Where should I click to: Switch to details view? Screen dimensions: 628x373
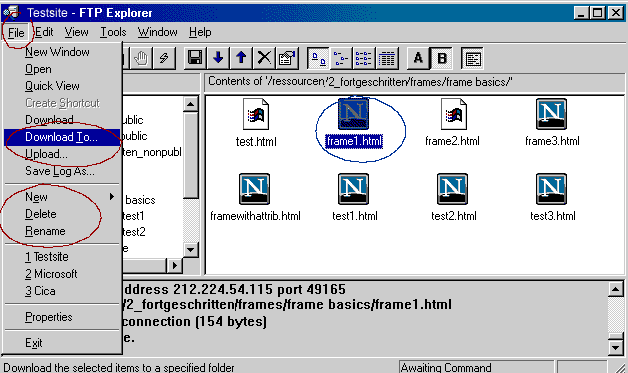386,58
